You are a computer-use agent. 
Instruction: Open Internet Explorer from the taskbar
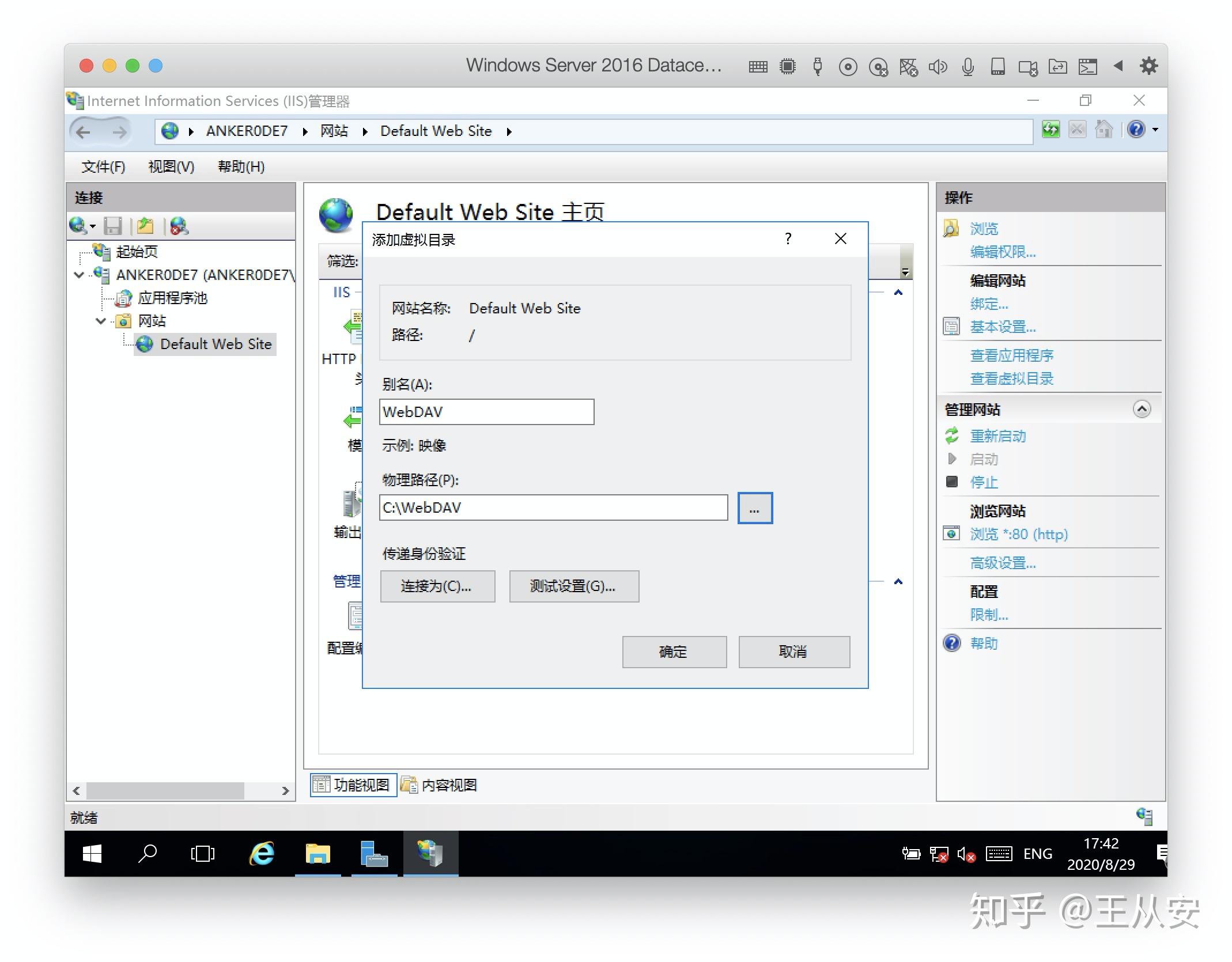coord(261,854)
